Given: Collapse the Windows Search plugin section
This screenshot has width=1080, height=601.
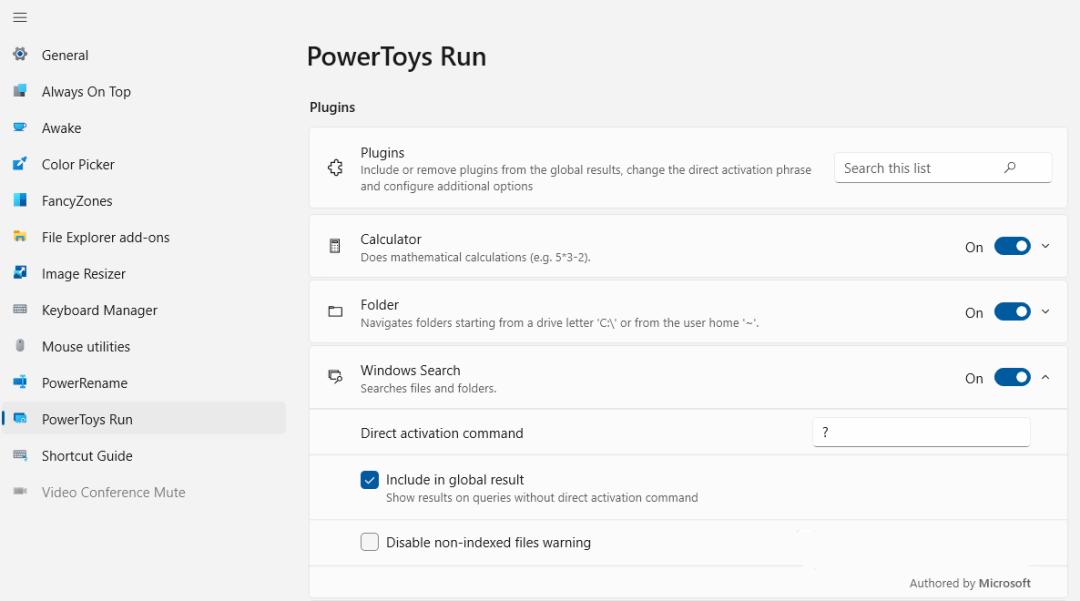Looking at the screenshot, I should [1046, 378].
